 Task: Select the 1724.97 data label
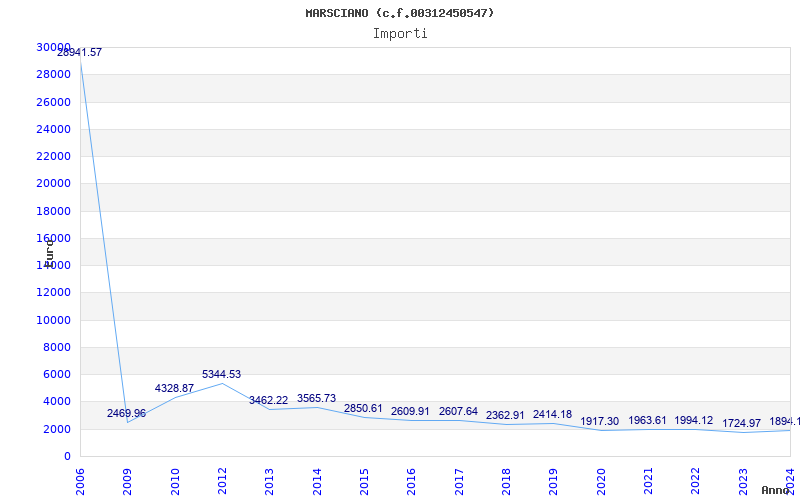point(741,423)
